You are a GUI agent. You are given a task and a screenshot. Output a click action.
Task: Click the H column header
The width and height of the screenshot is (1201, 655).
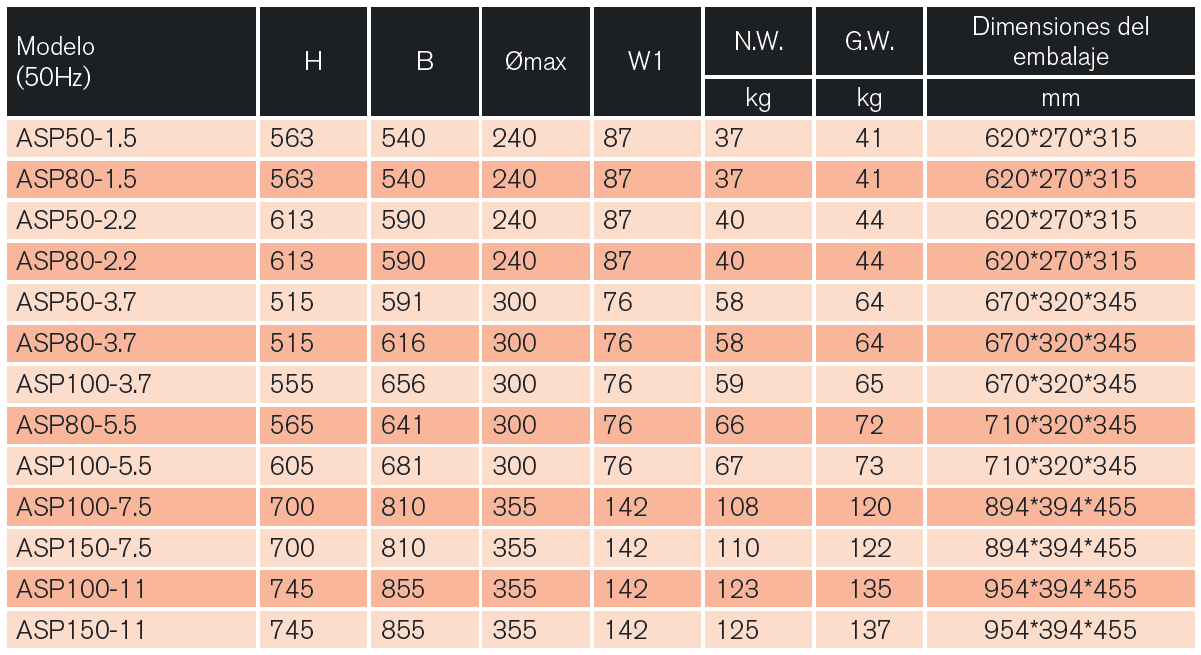pos(313,62)
